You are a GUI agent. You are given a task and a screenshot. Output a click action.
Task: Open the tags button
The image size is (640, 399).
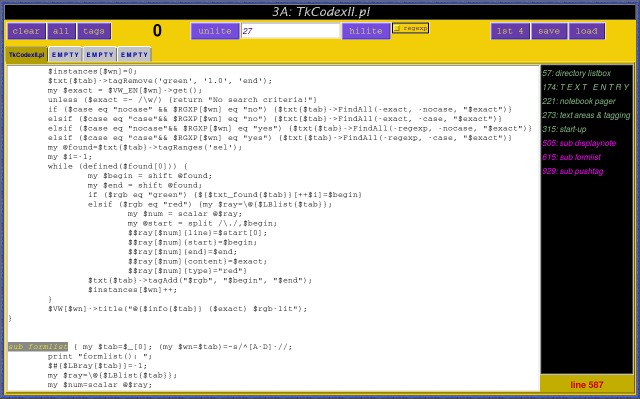point(94,31)
